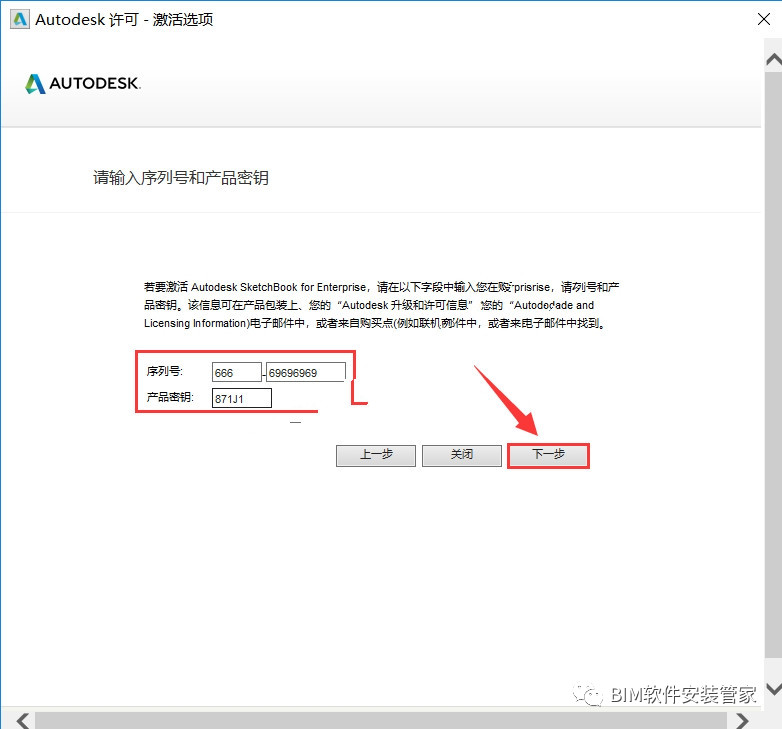Click the 关闭 (Close) button
The image size is (782, 729).
(x=462, y=455)
